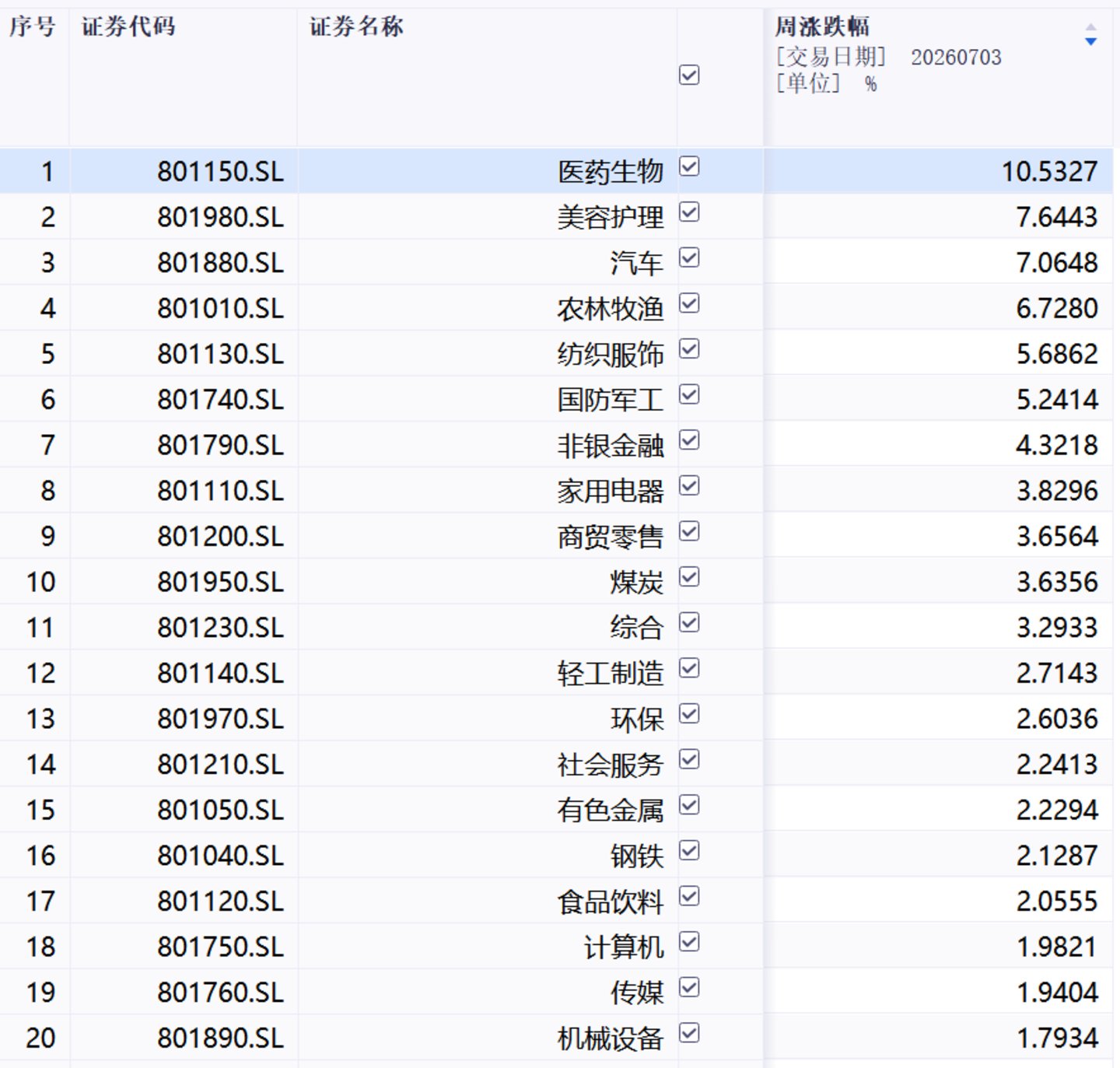This screenshot has width=1120, height=1068.
Task: Click the value 3.6564
Action: pos(1057,537)
